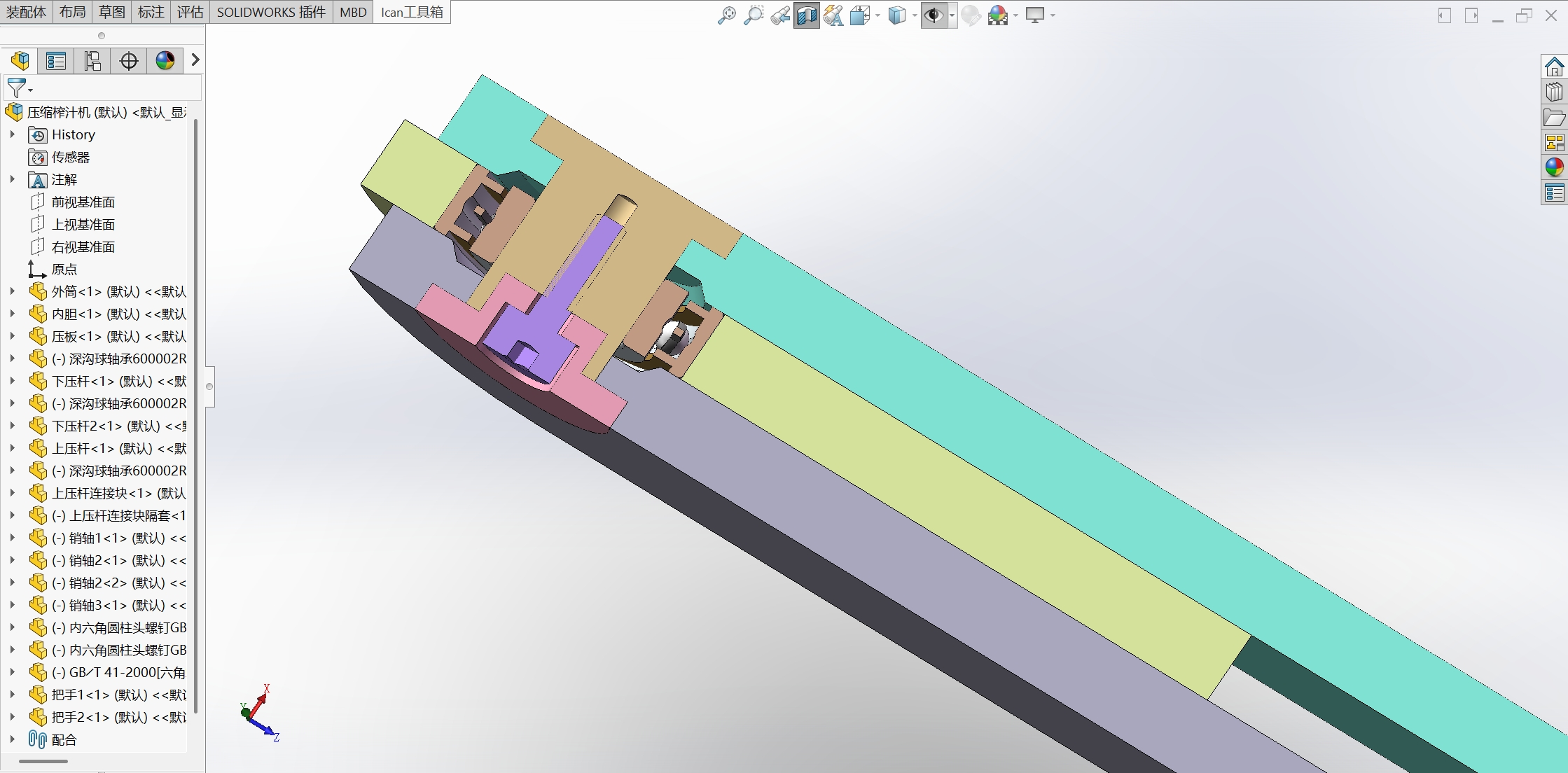Open the Ican工具箱 tab

(x=412, y=12)
